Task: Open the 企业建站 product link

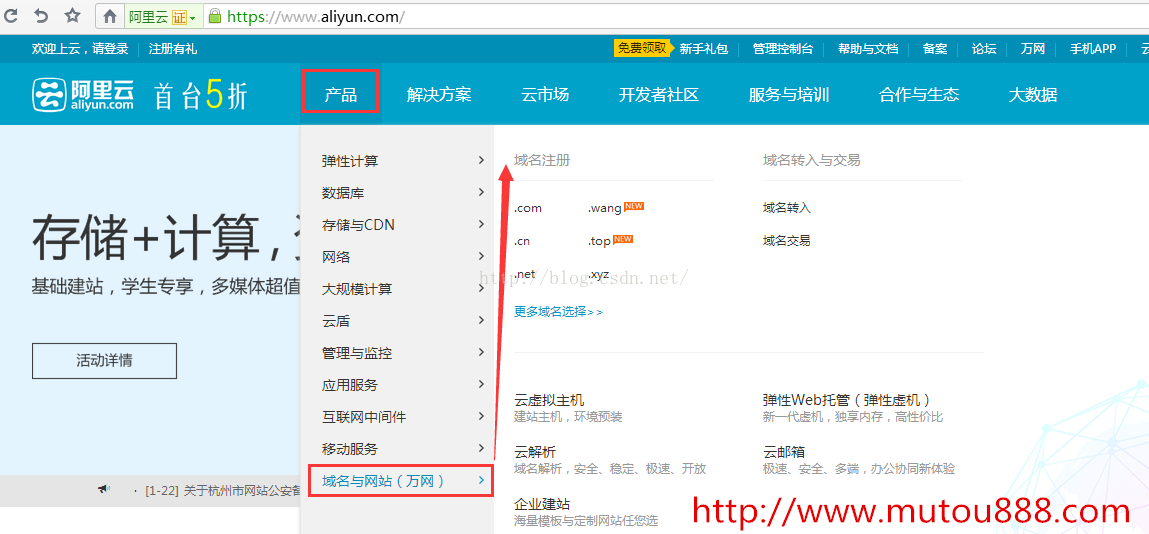Action: tap(542, 504)
